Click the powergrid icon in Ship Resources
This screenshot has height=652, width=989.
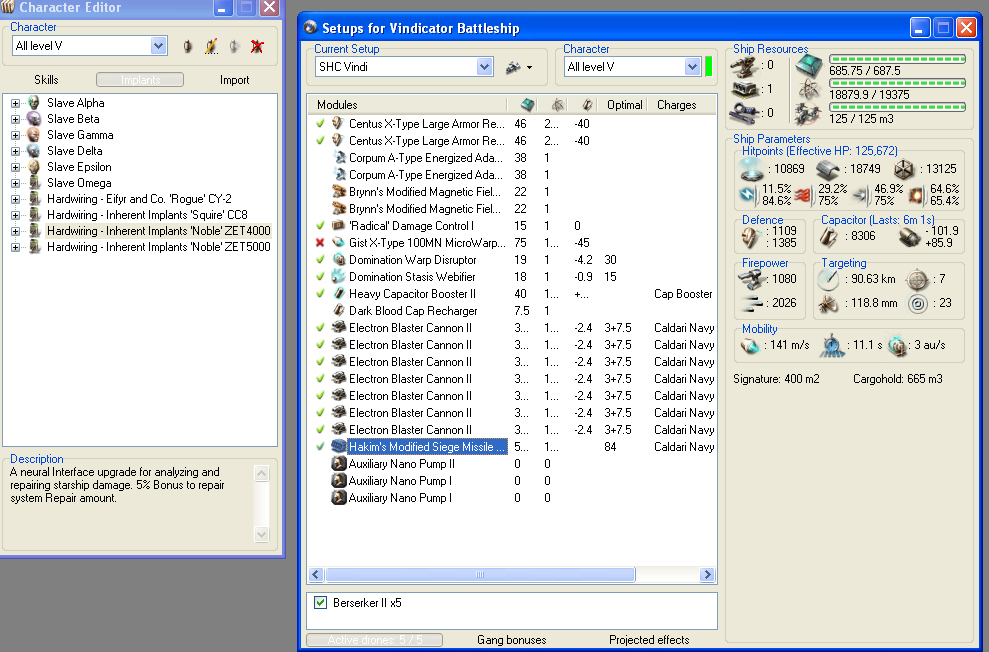809,90
